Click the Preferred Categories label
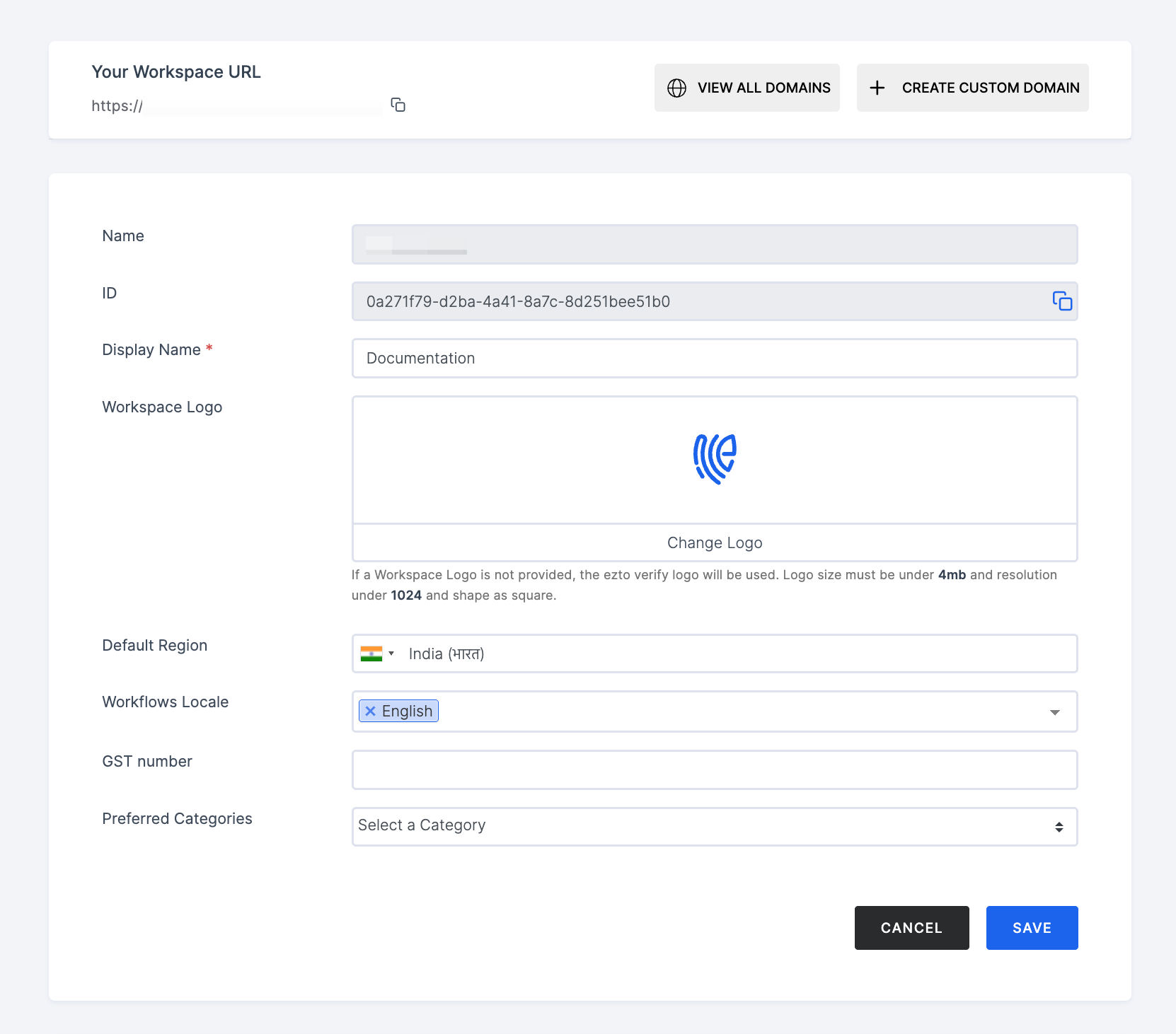The width and height of the screenshot is (1176, 1034). (177, 818)
